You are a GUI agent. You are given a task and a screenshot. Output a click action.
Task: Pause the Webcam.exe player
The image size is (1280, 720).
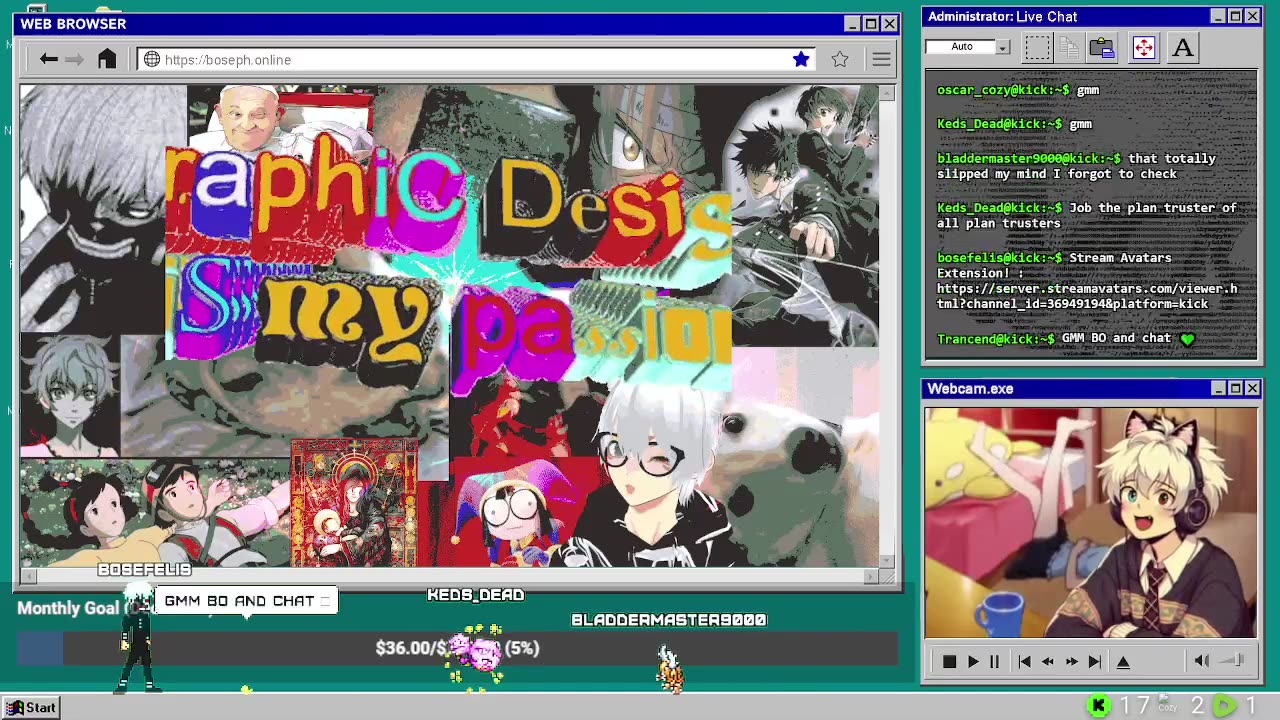tap(994, 661)
